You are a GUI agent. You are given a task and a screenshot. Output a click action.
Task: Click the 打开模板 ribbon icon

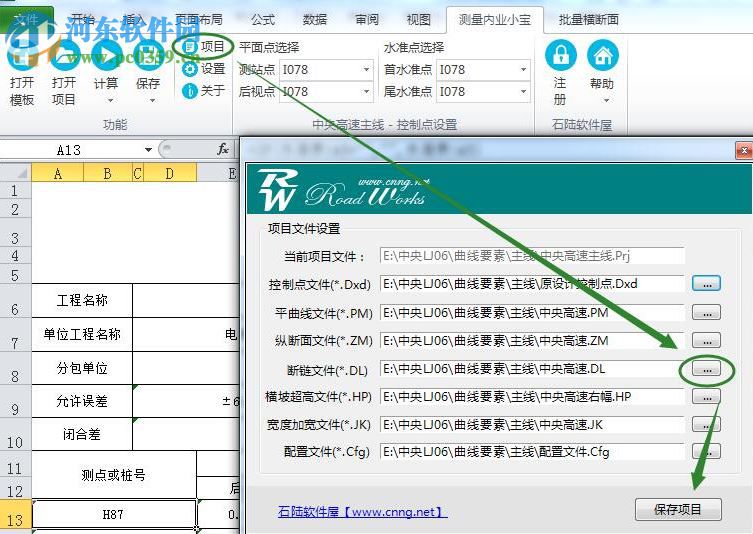[22, 55]
